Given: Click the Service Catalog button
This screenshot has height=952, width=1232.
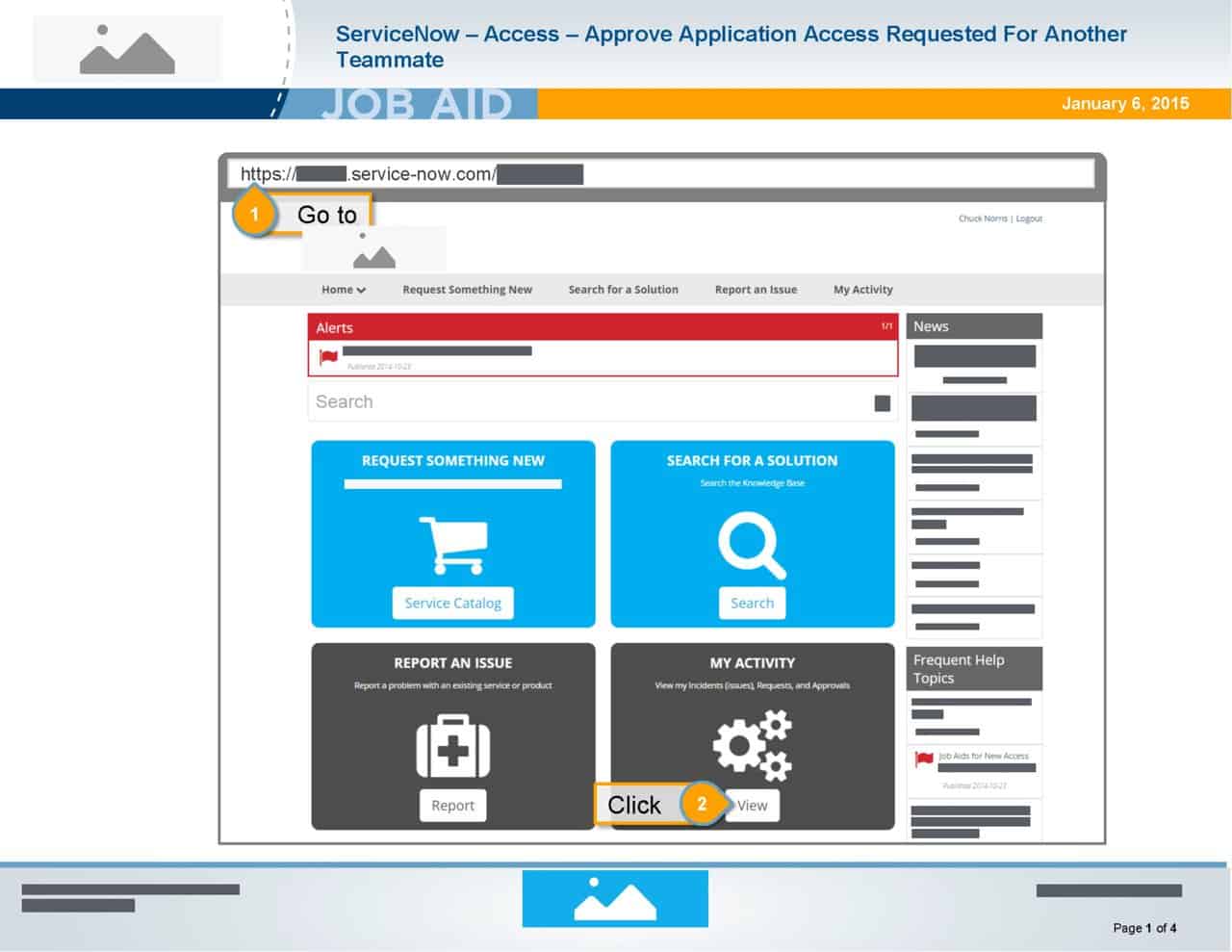Looking at the screenshot, I should point(452,603).
